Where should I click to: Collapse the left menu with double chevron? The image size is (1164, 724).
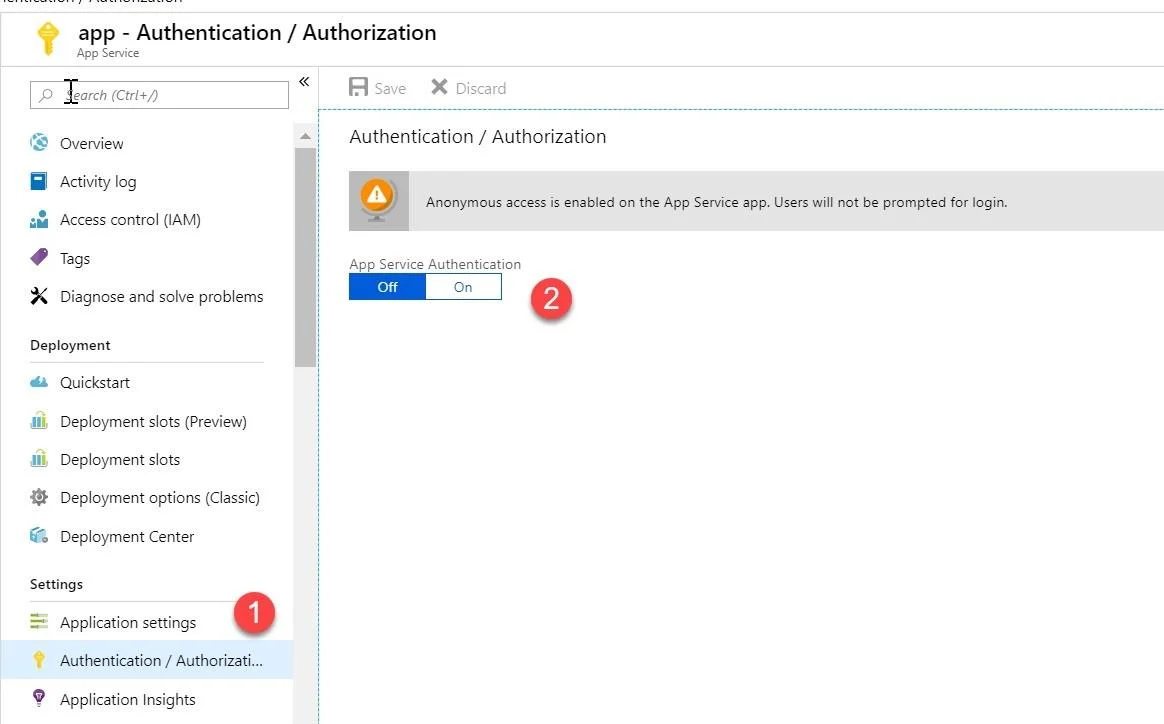pyautogui.click(x=304, y=82)
